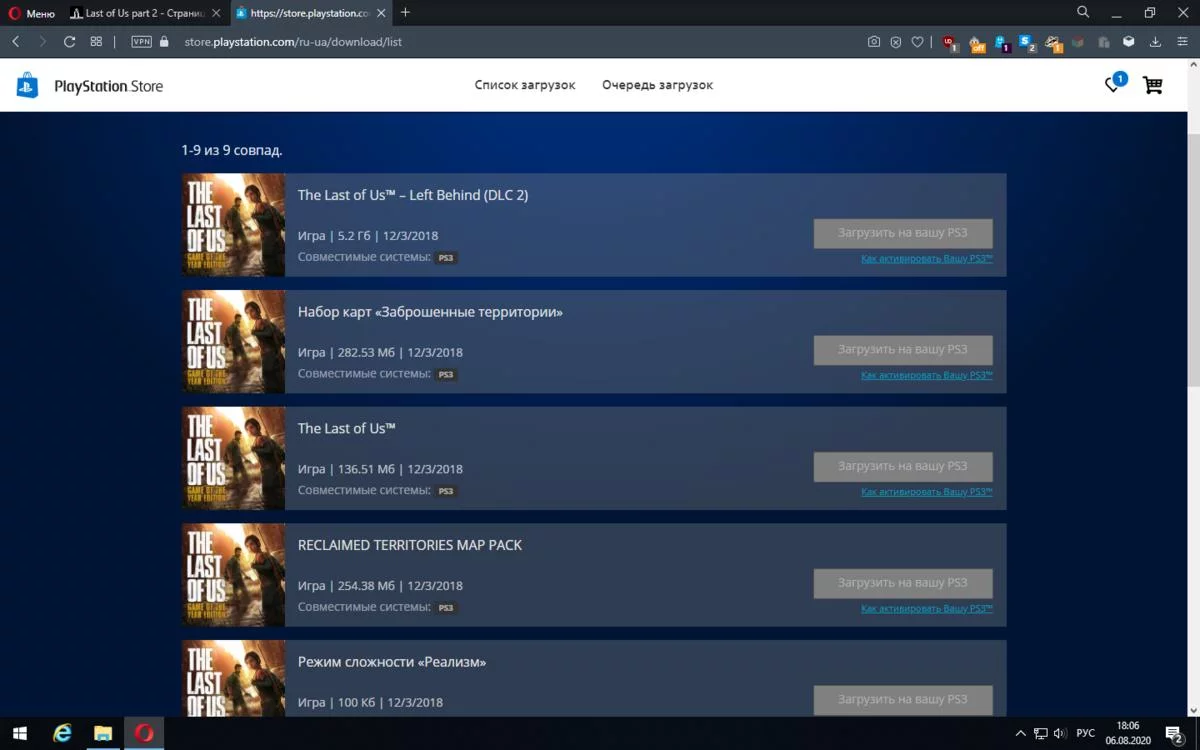The height and width of the screenshot is (750, 1200).
Task: Open File Explorer from the taskbar
Action: pos(103,733)
